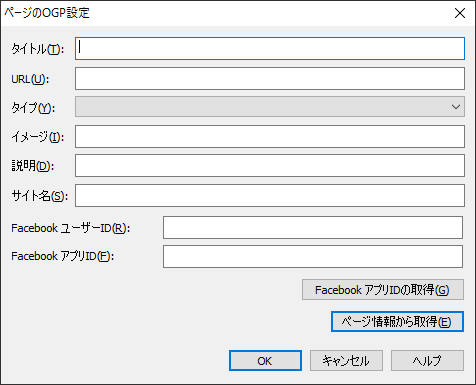Click the URL(U) label
Image resolution: width=476 pixels, height=385 pixels.
coord(30,79)
